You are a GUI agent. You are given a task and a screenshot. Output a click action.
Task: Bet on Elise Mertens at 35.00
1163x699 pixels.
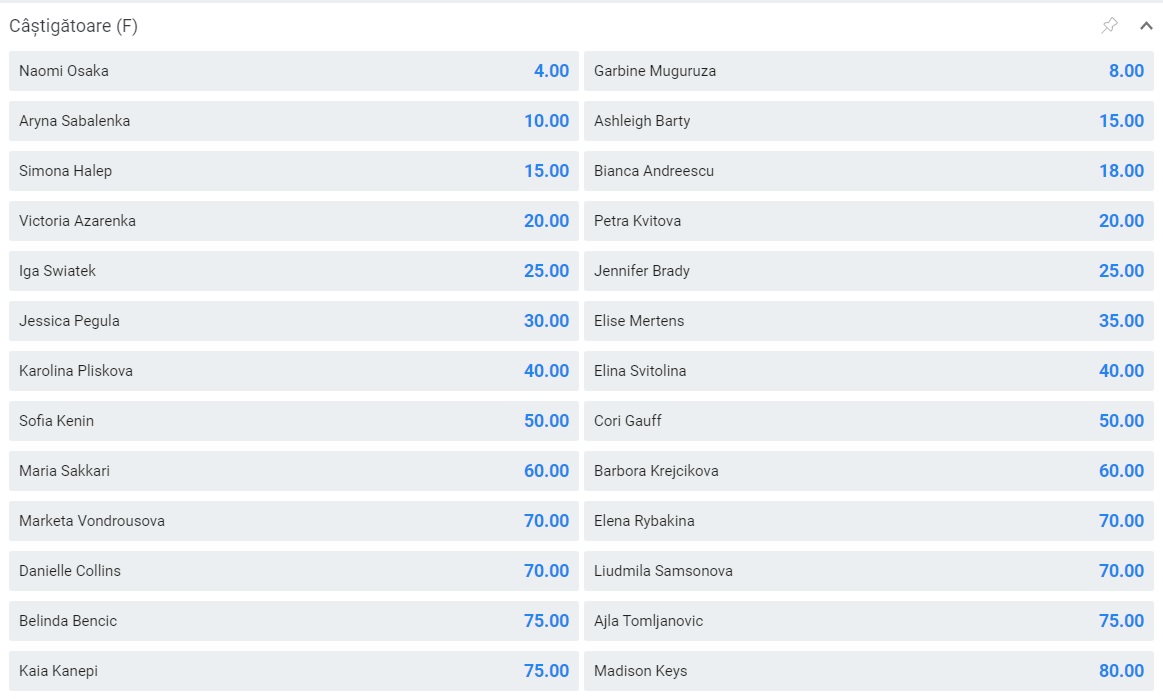[x=868, y=321]
